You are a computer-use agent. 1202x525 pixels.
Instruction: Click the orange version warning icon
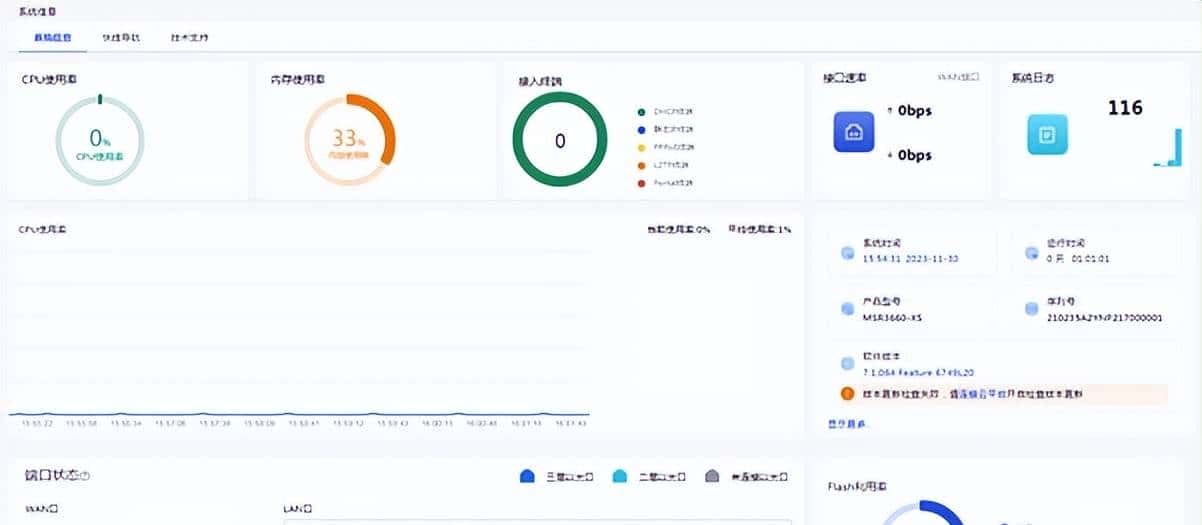tap(847, 394)
